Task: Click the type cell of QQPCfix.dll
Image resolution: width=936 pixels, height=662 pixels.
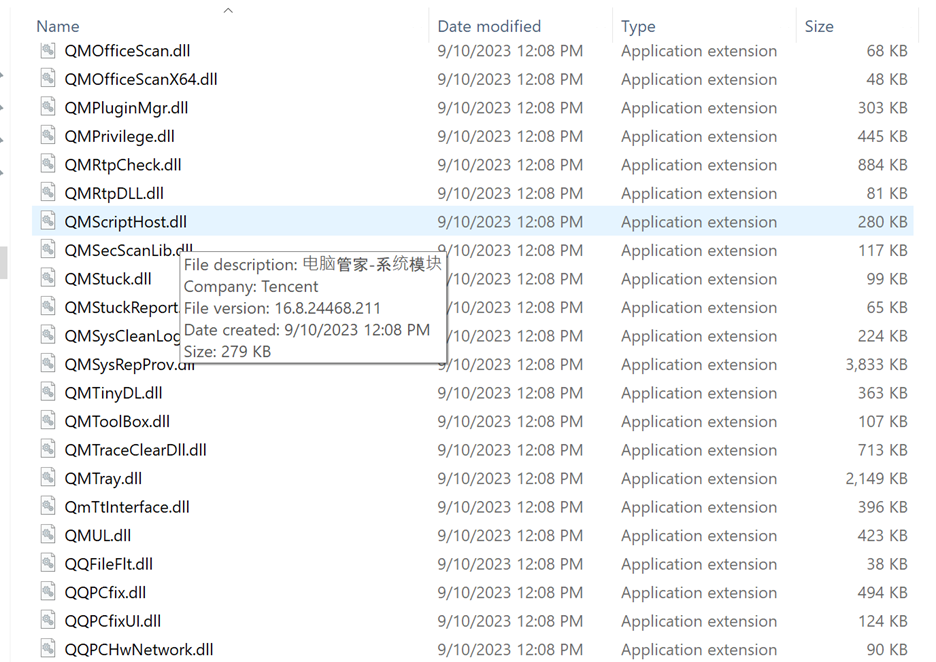Action: click(x=699, y=593)
